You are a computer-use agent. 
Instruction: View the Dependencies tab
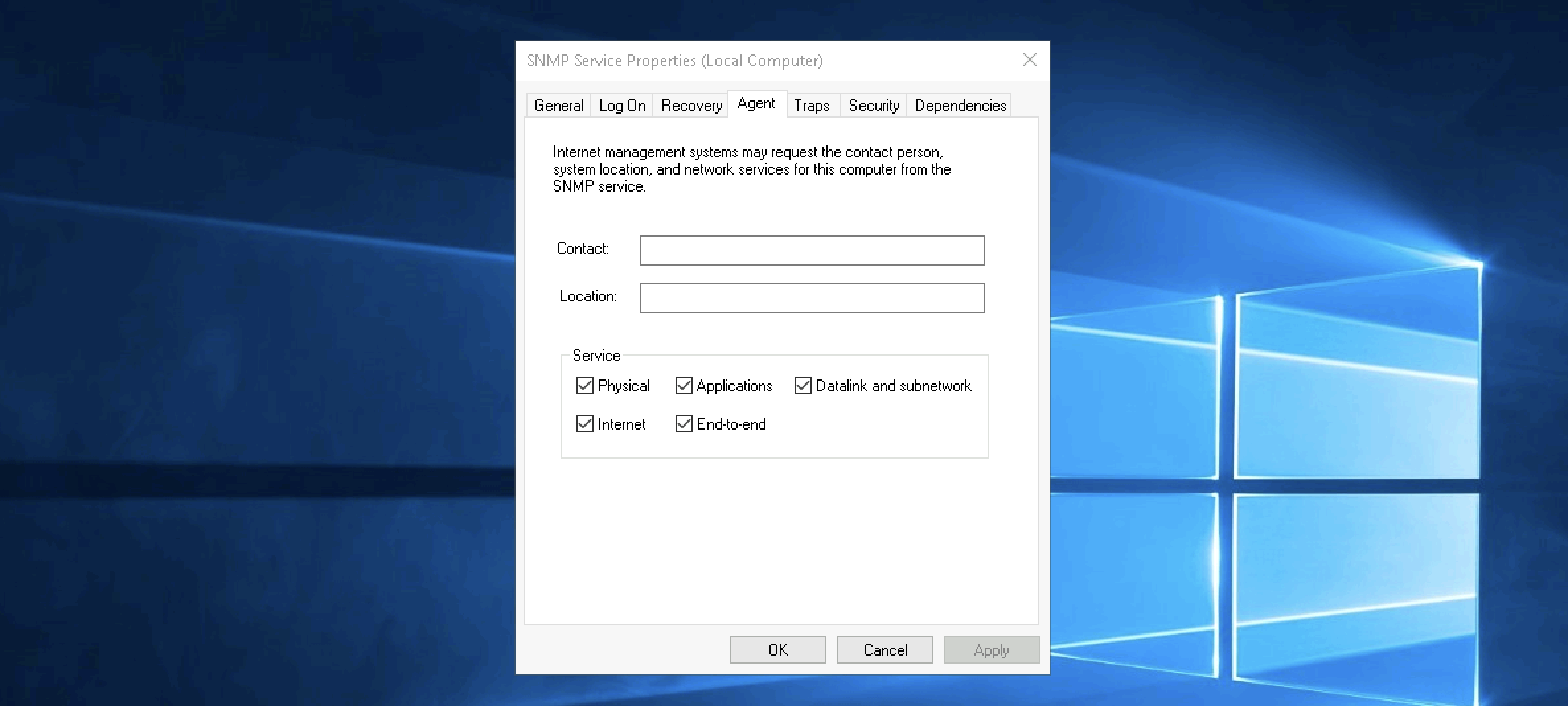(x=960, y=106)
